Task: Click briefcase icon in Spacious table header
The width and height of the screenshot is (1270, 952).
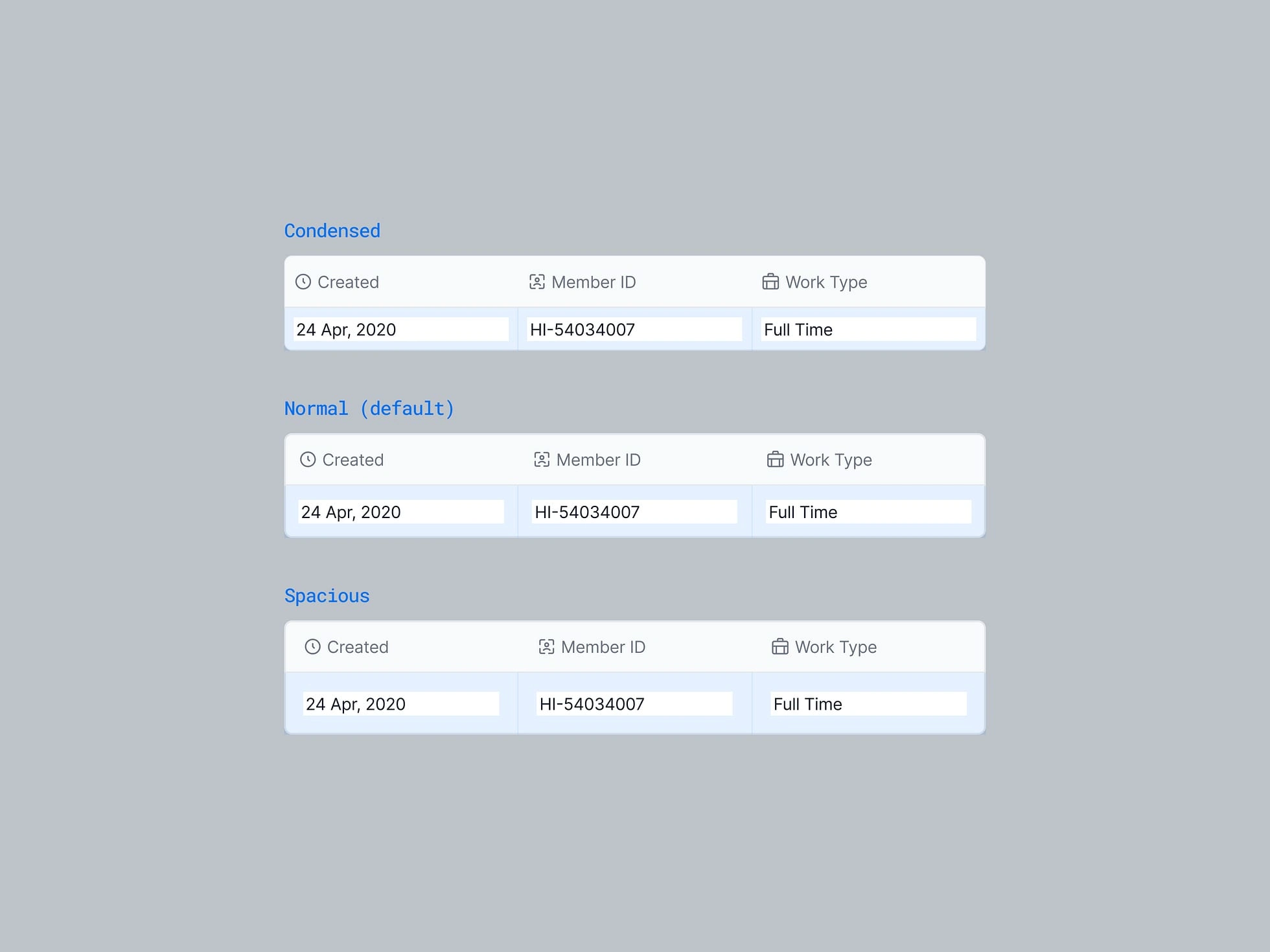Action: click(780, 646)
